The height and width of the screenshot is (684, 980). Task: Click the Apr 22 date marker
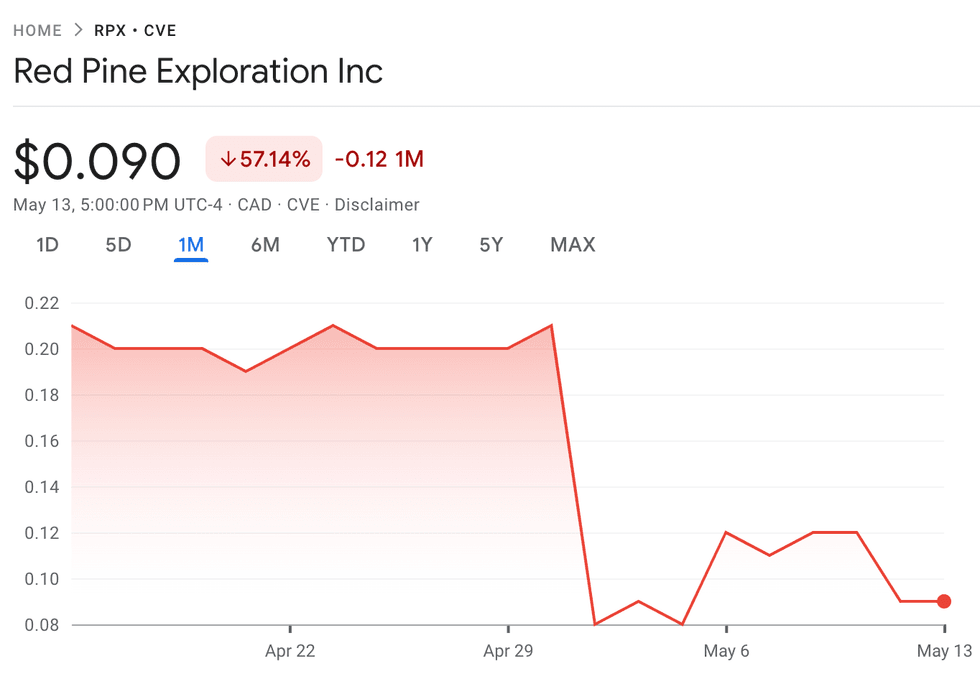[290, 651]
